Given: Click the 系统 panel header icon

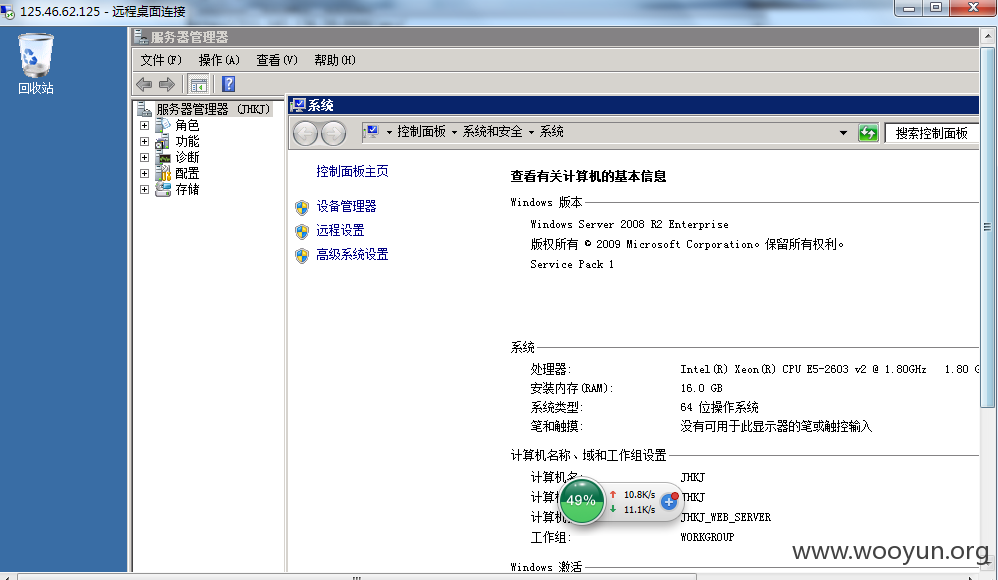Looking at the screenshot, I should [298, 105].
